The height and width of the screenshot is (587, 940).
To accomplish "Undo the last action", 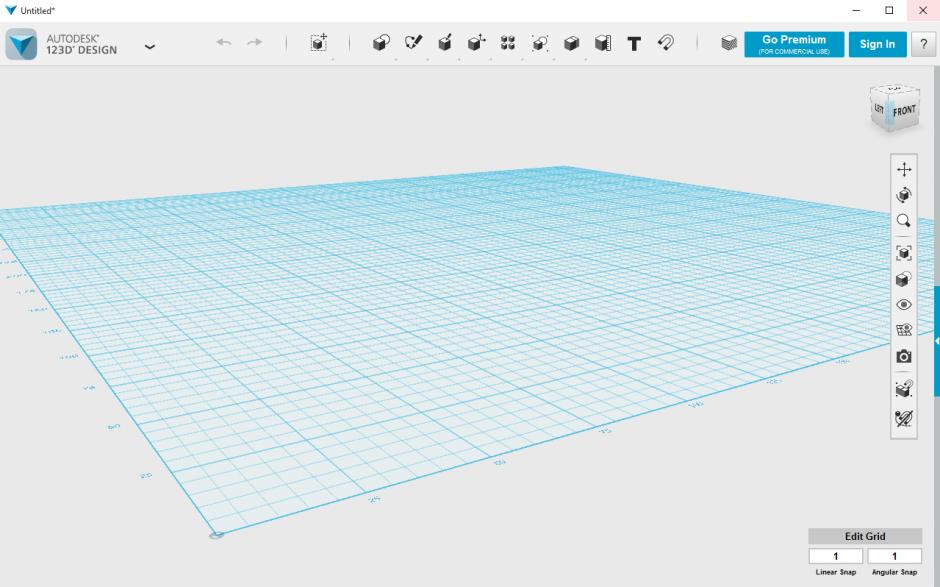I will pyautogui.click(x=224, y=42).
